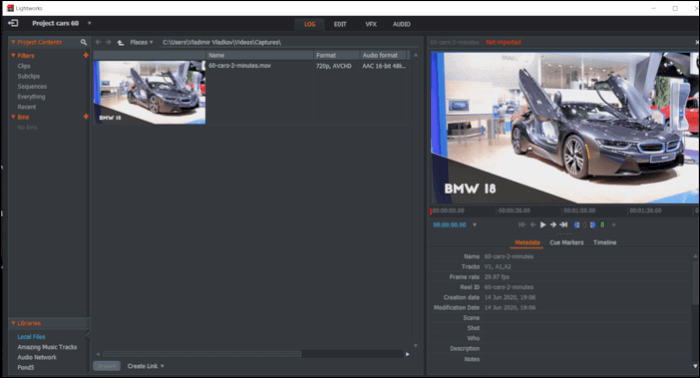Screen dimensions: 700x378
Task: Click the exit project icon beside Project cars 60
Action: [x=13, y=23]
